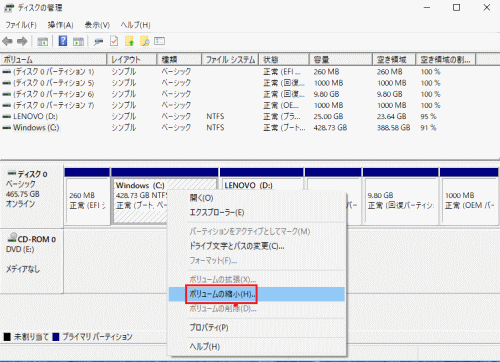This screenshot has height=362, width=500.
Task: Click the LENOVO (D:) volume row icon
Action: pos(7,117)
